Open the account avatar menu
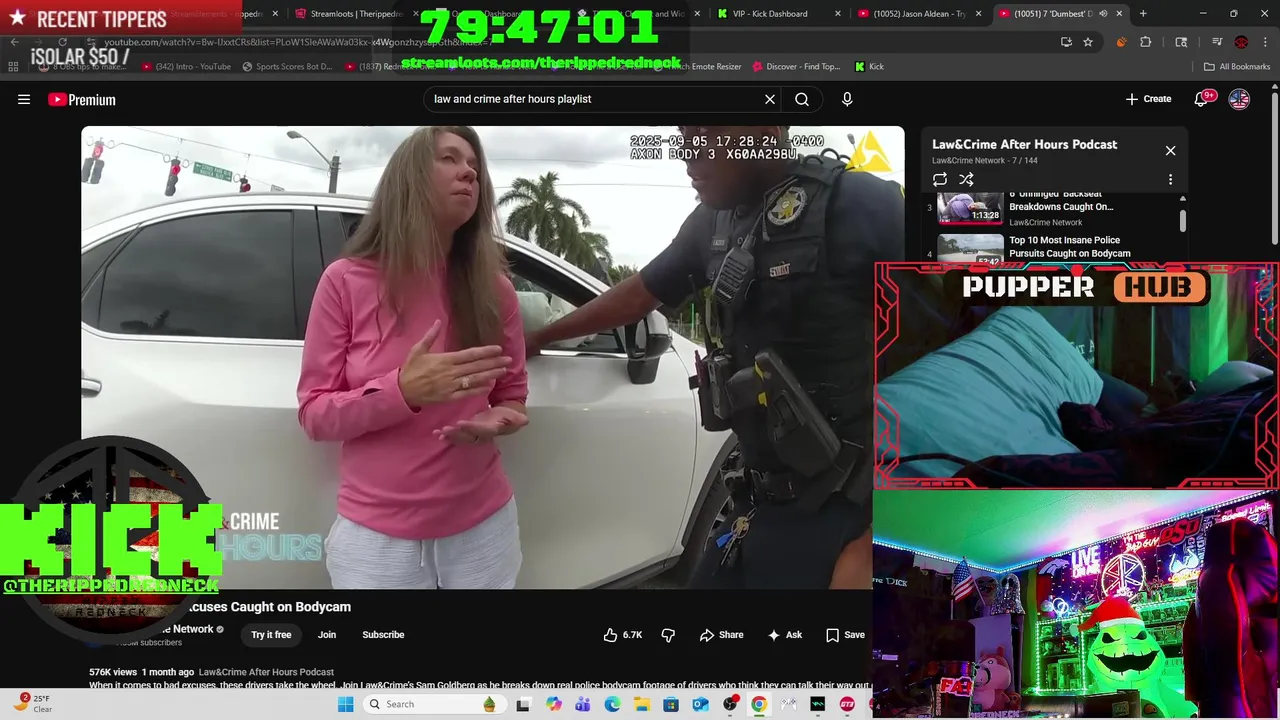This screenshot has height=720, width=1280. click(1239, 99)
